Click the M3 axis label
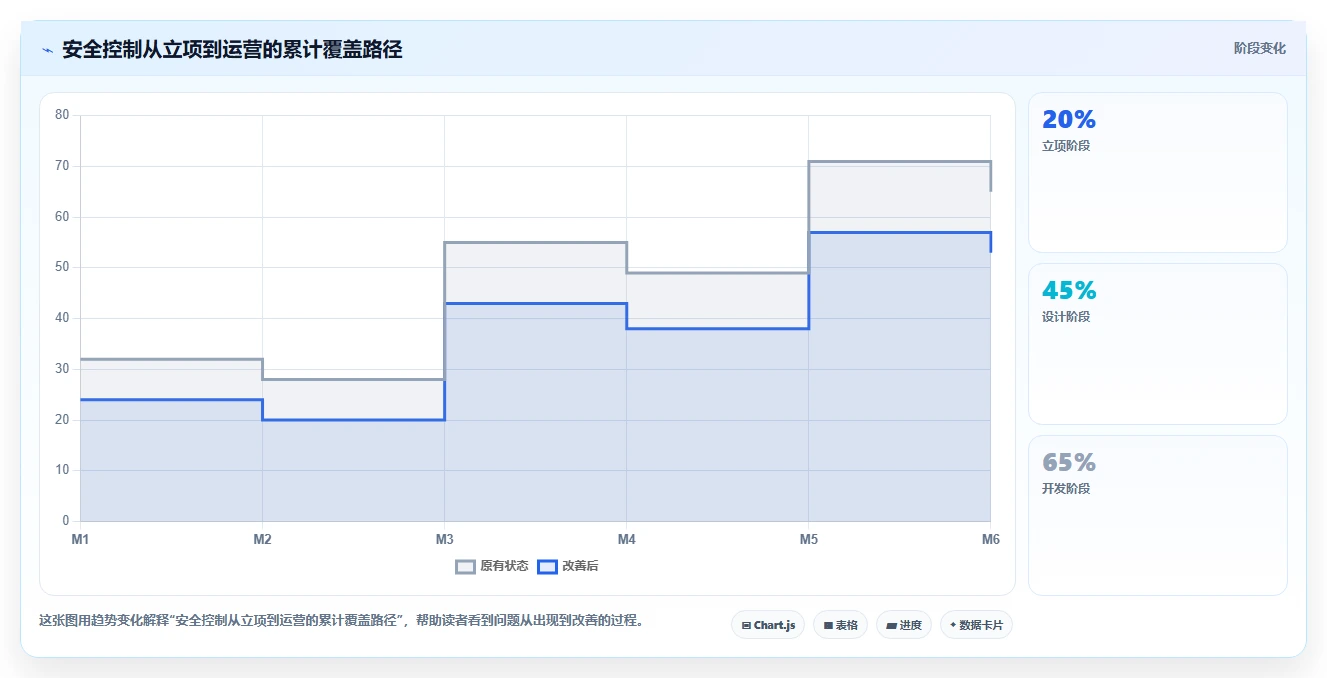 (444, 540)
